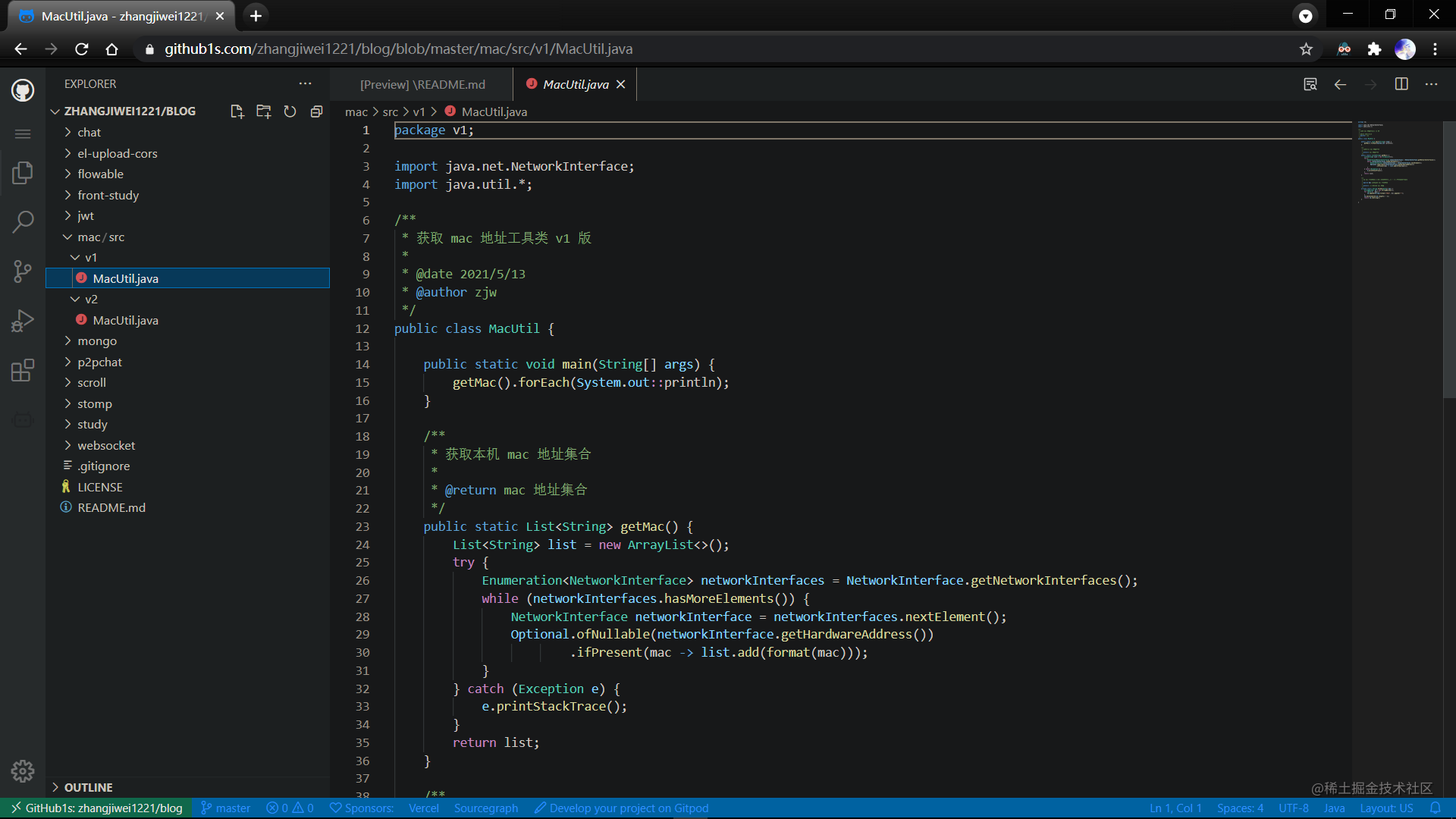Viewport: 1456px width, 819px height.
Task: Open Sourcegraph sponsor link
Action: tap(486, 808)
